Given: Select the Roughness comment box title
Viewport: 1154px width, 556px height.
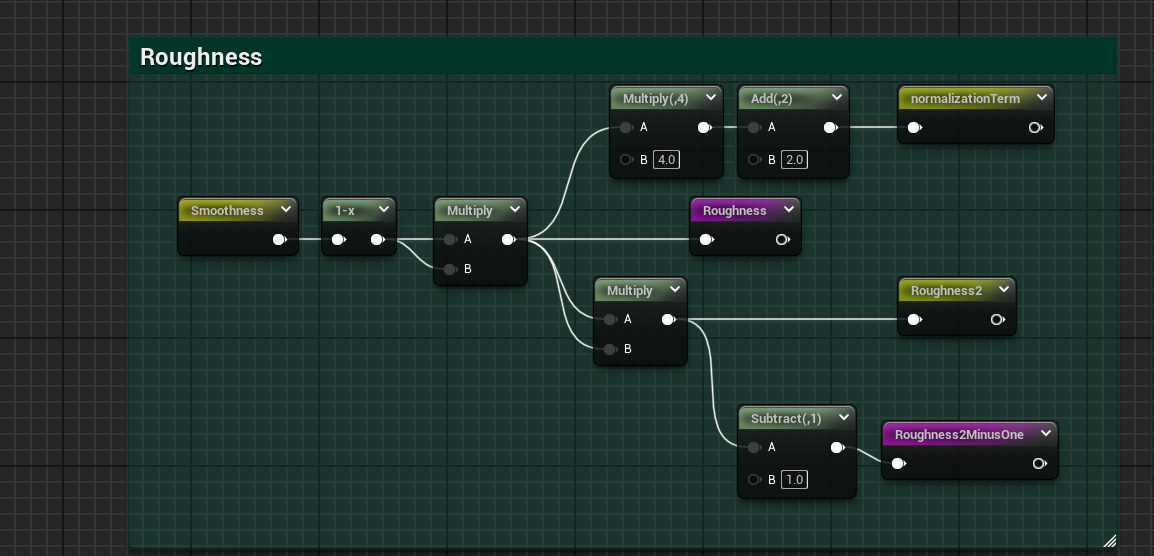Looking at the screenshot, I should click(x=201, y=57).
